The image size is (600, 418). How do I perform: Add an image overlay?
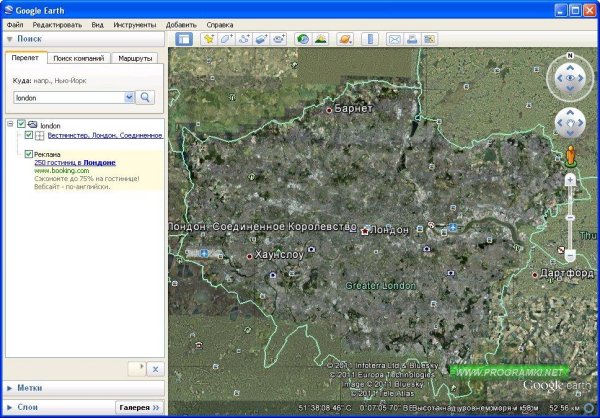261,39
